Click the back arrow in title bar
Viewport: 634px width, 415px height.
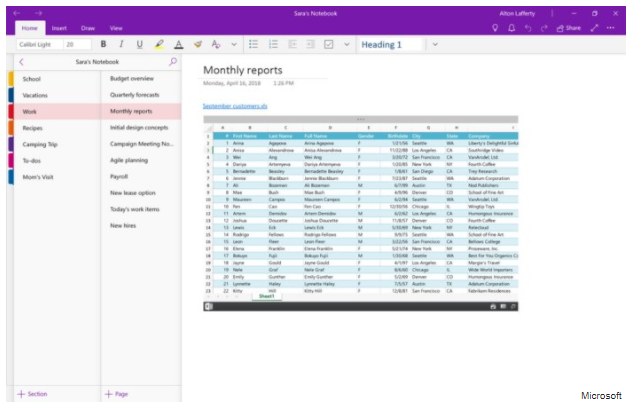[17, 13]
